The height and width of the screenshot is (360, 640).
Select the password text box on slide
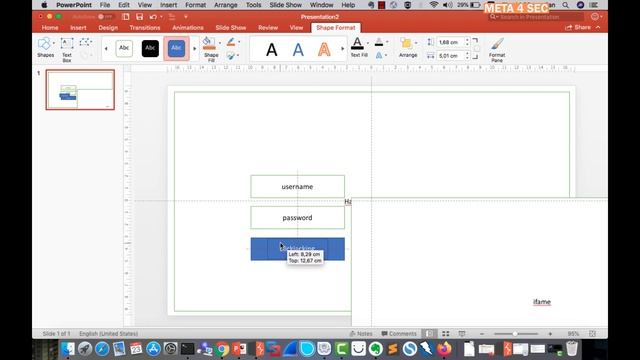click(x=298, y=218)
